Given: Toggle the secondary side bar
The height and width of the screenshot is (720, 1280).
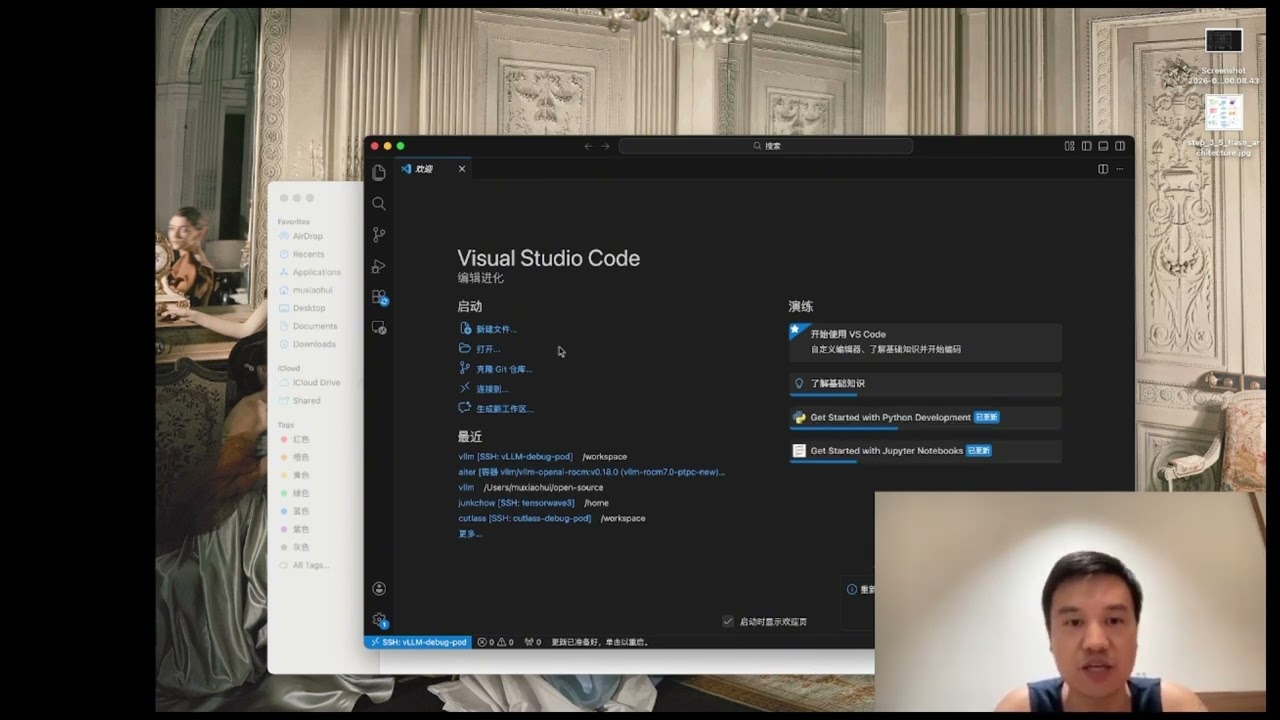Looking at the screenshot, I should pos(1120,146).
